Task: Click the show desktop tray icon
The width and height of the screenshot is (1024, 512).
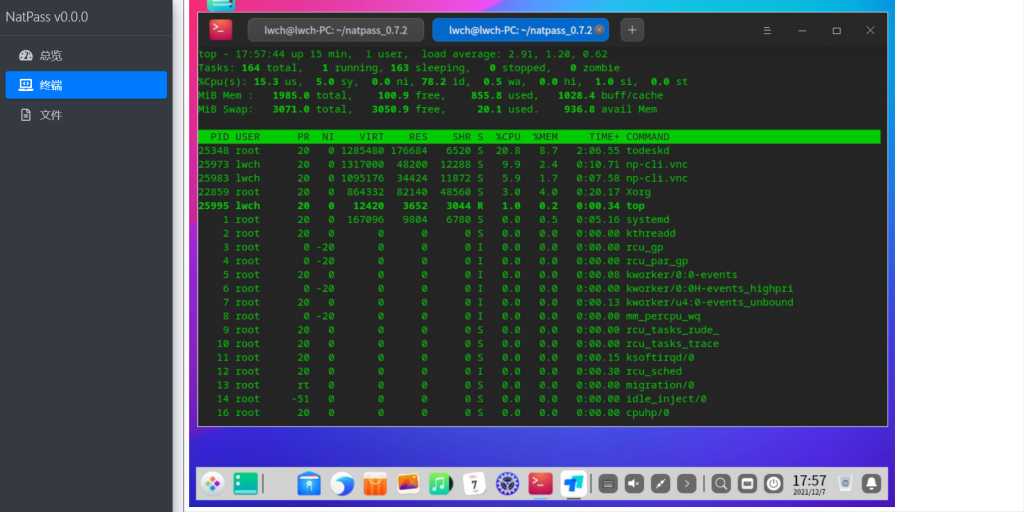Action: pyautogui.click(x=747, y=484)
